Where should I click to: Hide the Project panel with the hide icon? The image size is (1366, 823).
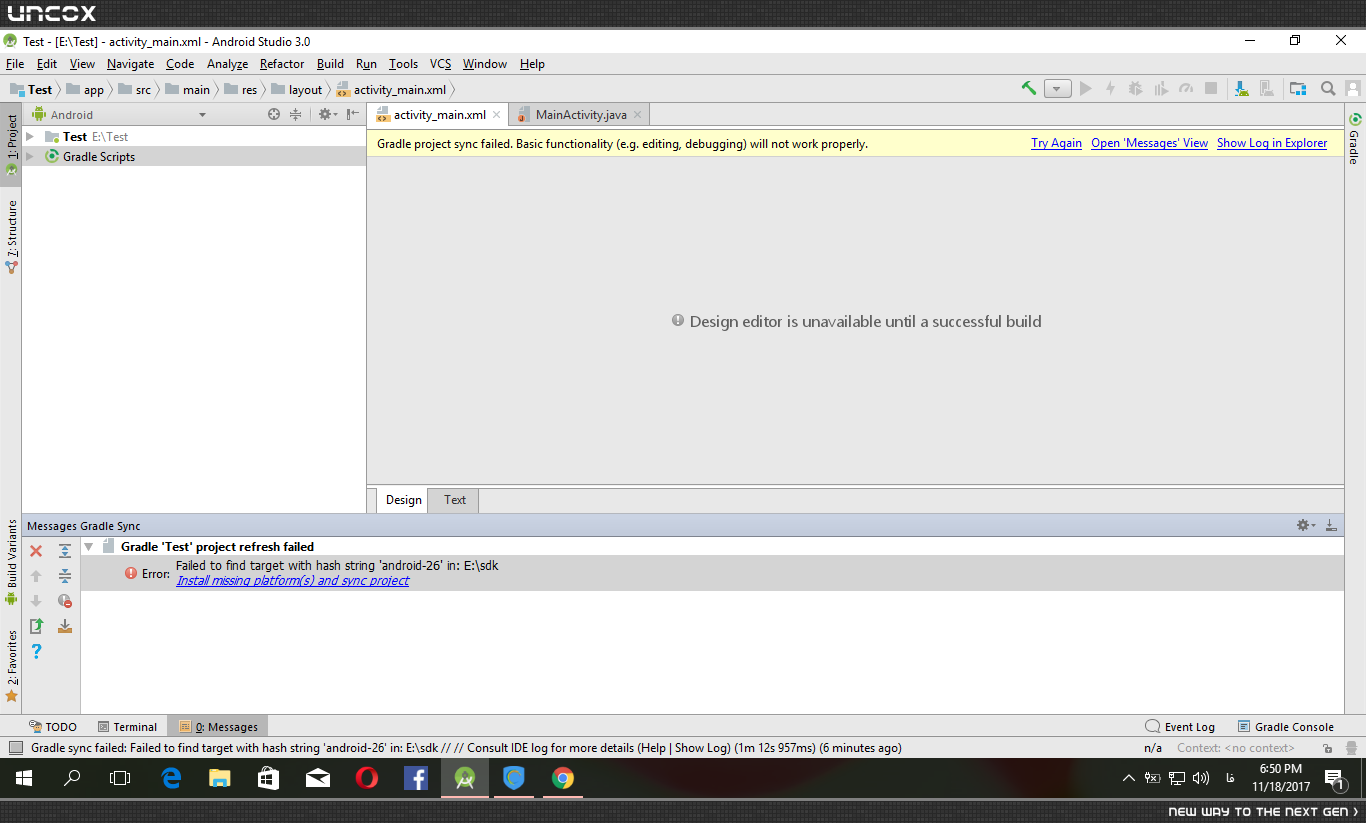(x=353, y=115)
